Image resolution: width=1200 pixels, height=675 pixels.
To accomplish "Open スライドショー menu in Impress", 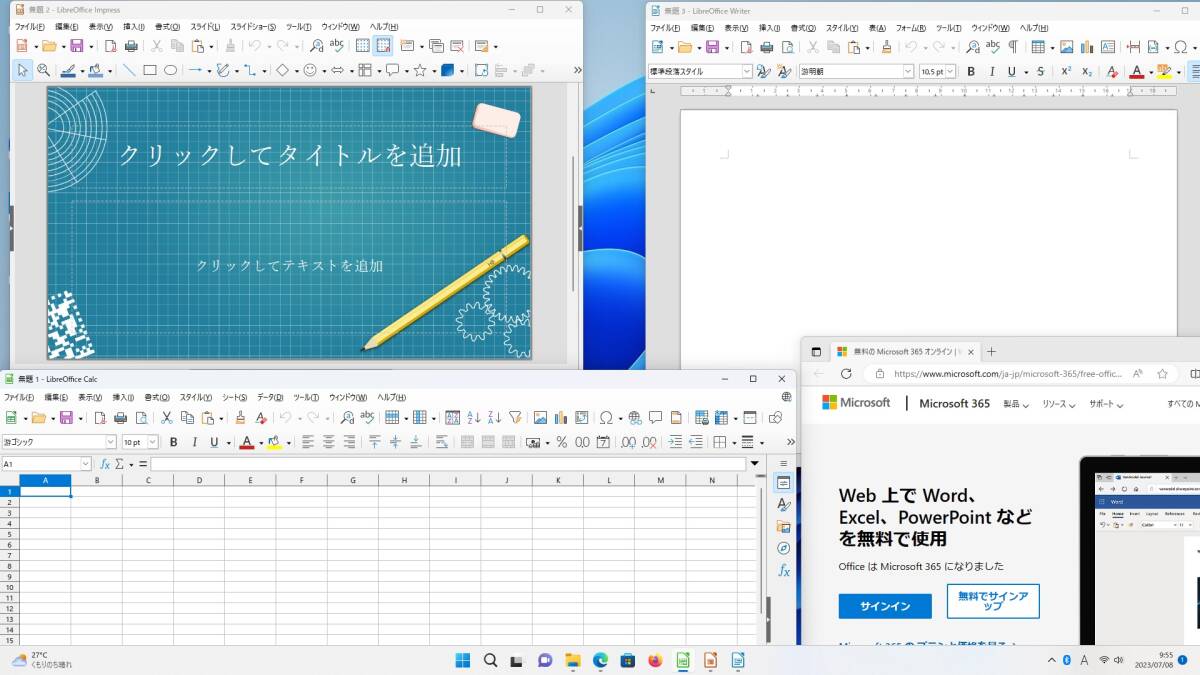I will pyautogui.click(x=253, y=26).
